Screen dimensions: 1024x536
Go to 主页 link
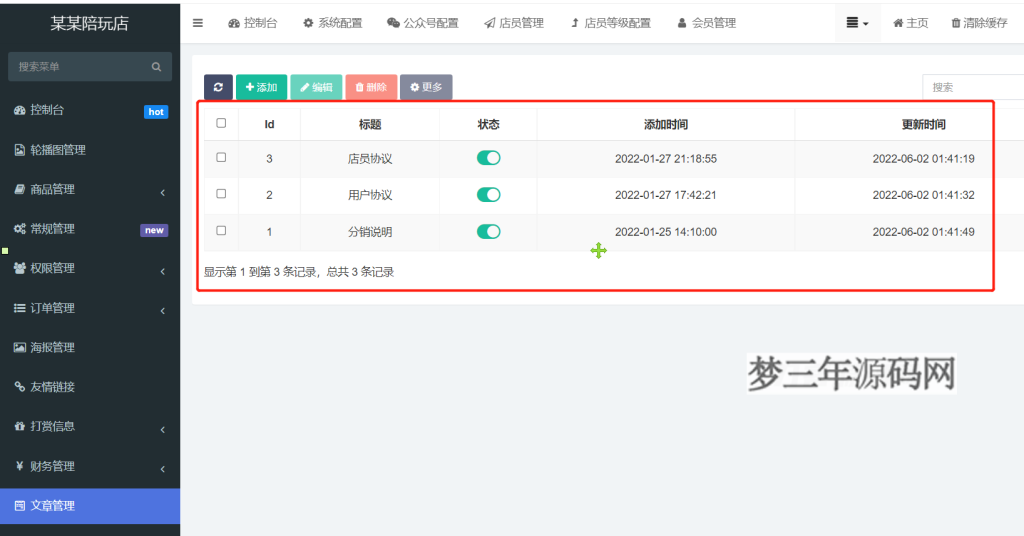pos(910,23)
